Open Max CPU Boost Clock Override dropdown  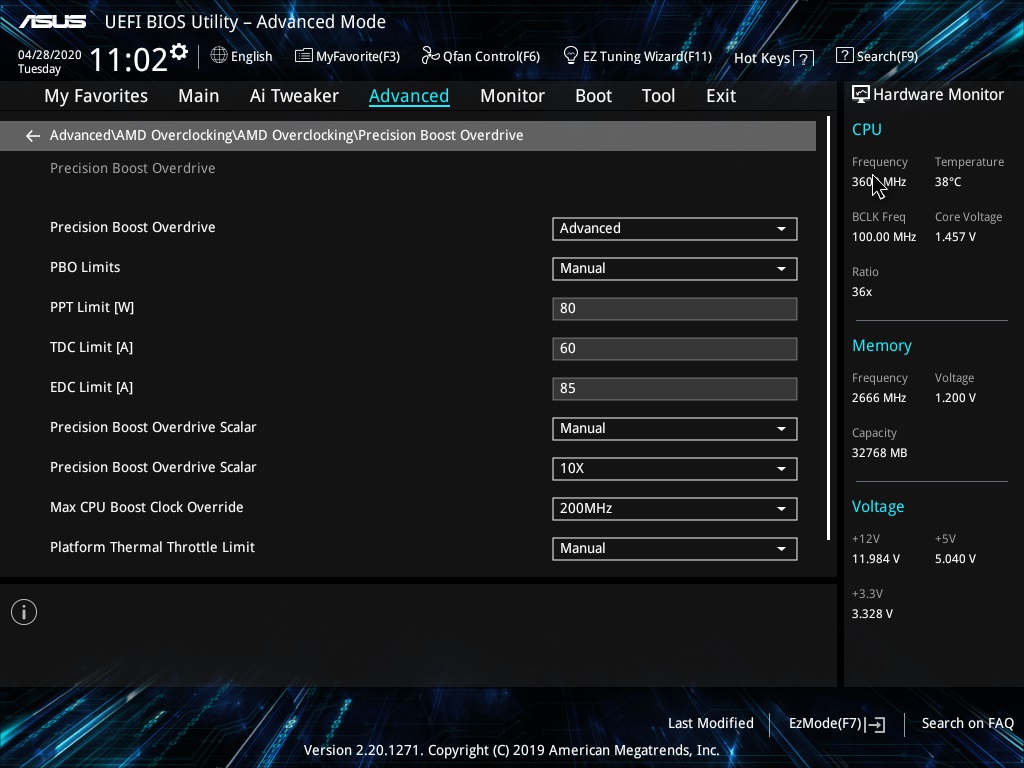(675, 508)
